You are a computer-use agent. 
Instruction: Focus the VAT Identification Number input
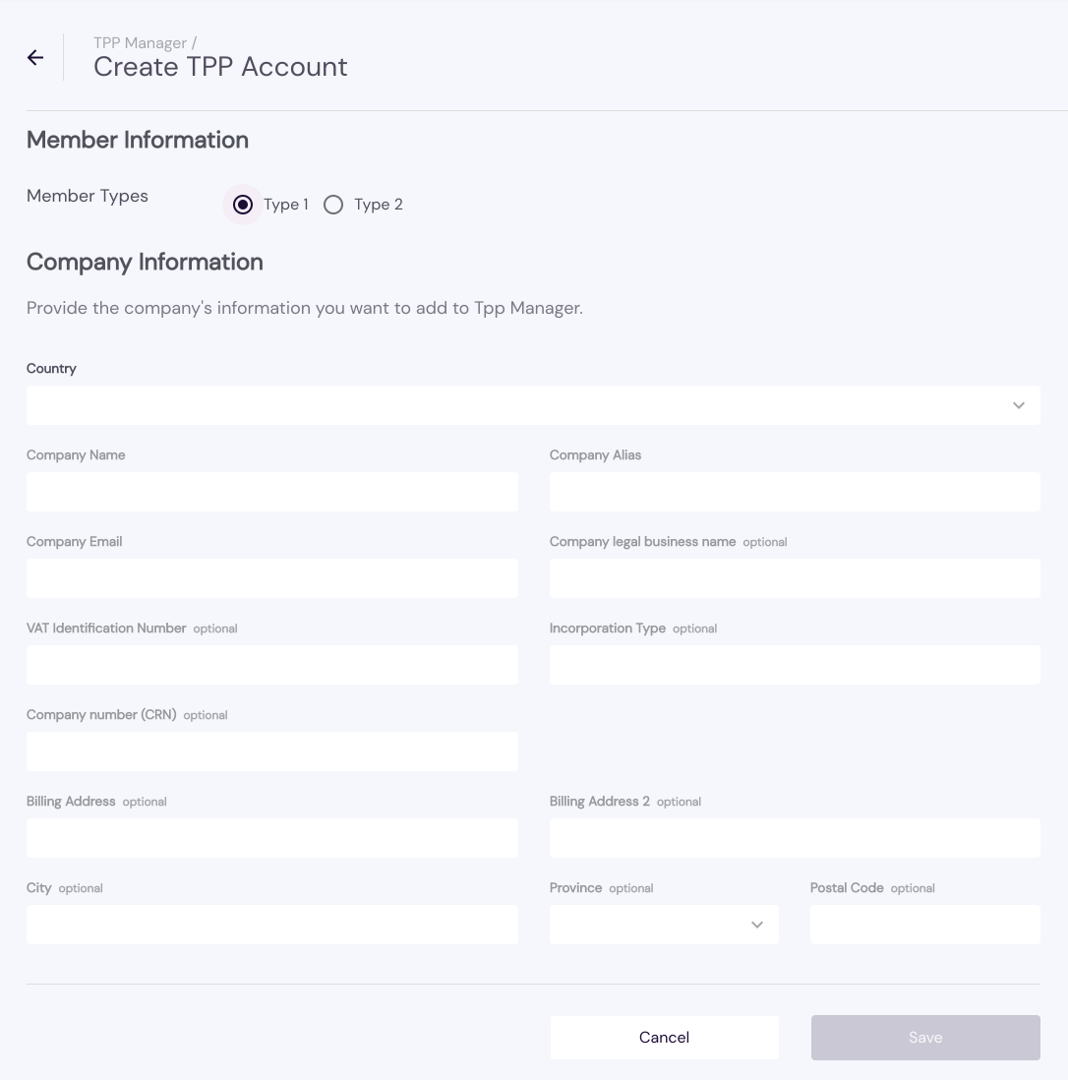272,665
